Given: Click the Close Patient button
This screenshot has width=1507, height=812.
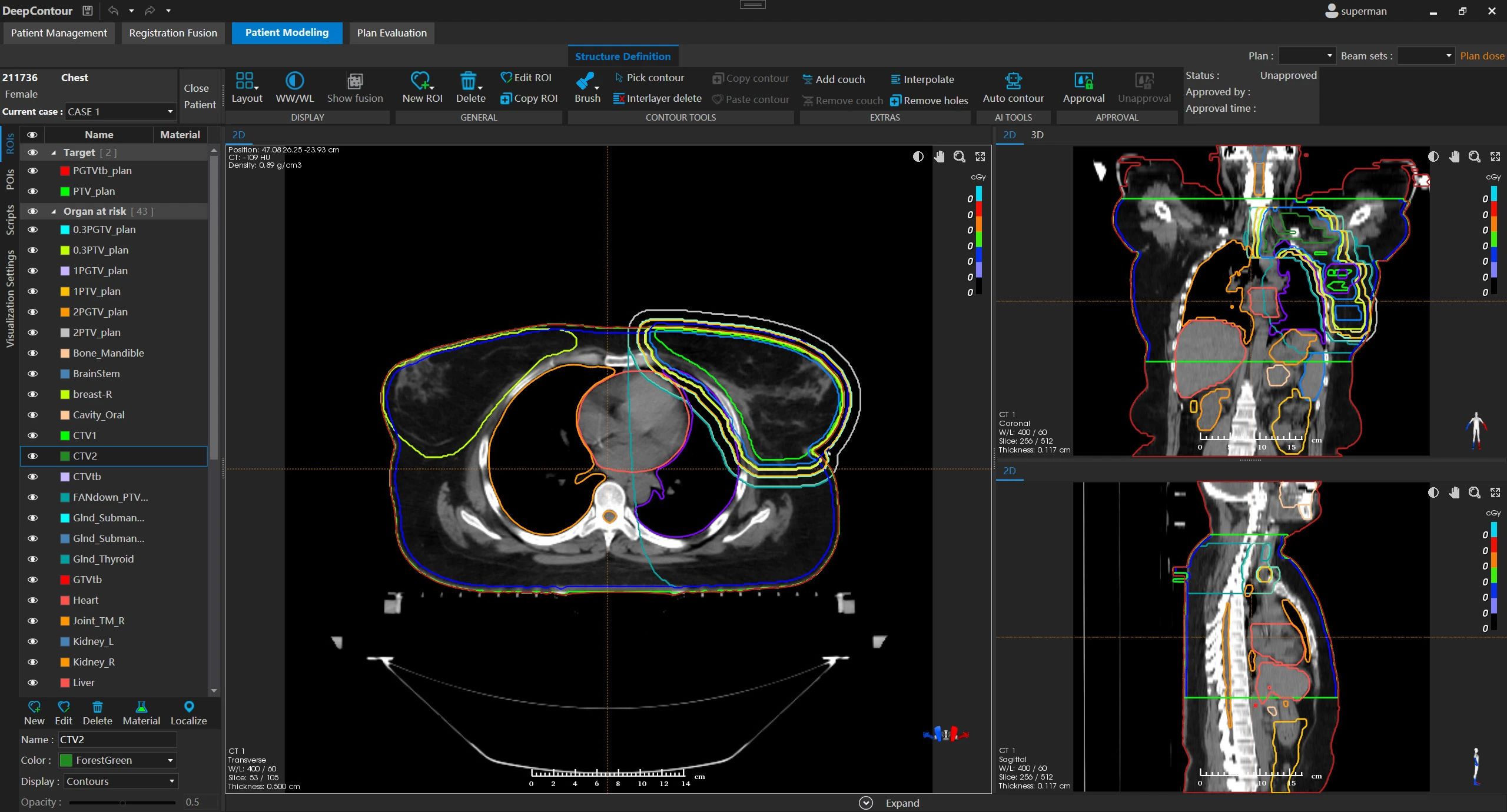Looking at the screenshot, I should coord(200,96).
